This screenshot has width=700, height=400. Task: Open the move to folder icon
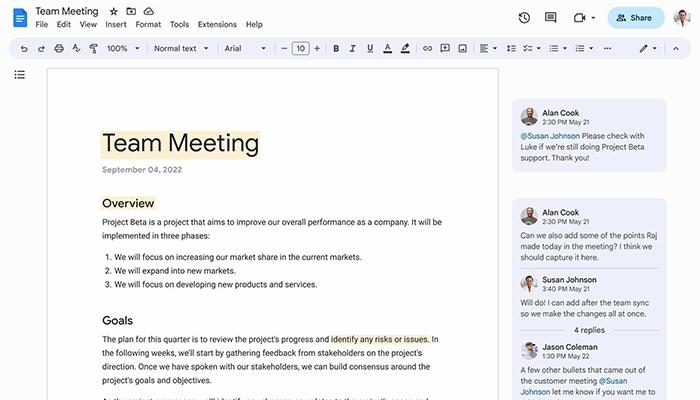[131, 12]
